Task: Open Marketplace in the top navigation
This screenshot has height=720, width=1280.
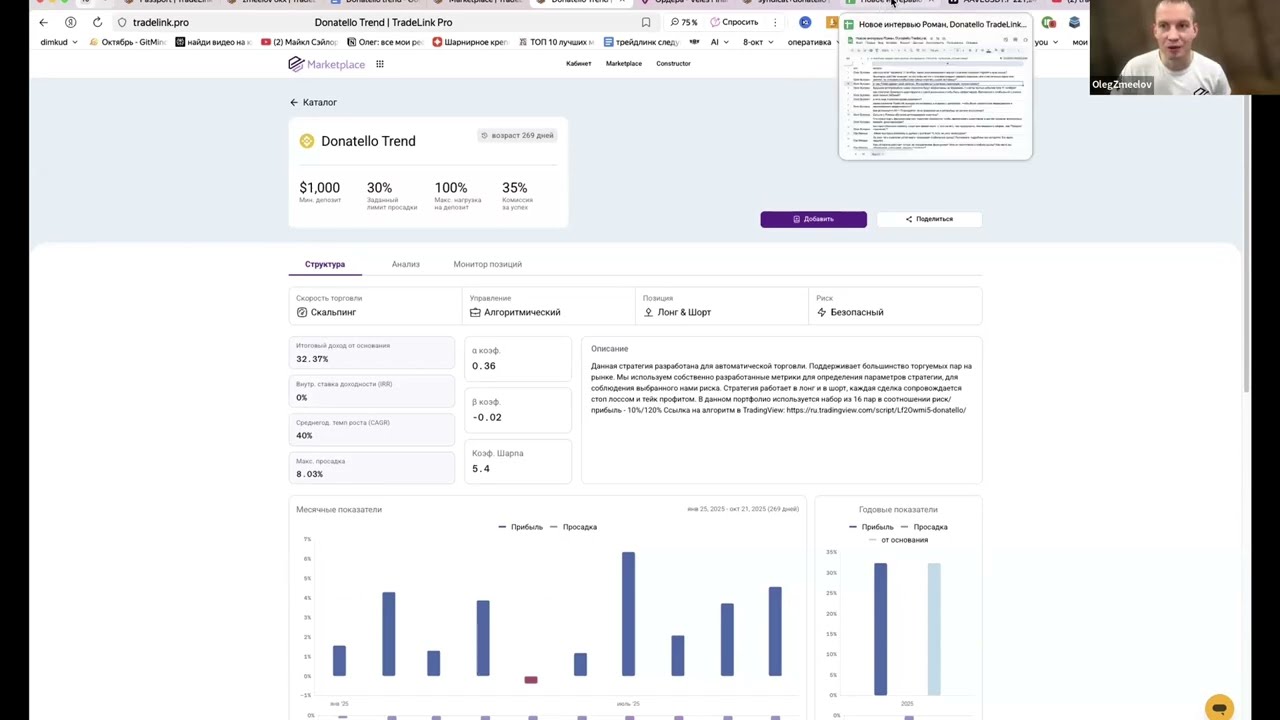Action: 624,64
